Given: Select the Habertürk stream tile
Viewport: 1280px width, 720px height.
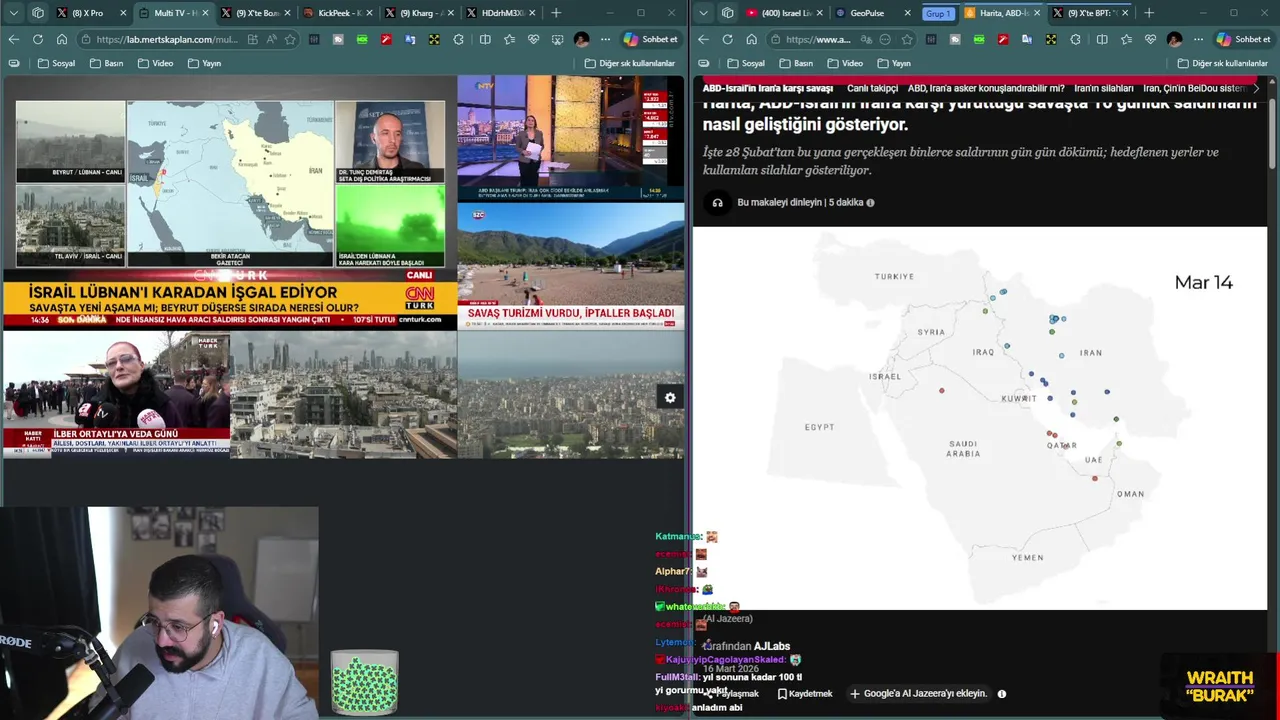Looking at the screenshot, I should (116, 394).
